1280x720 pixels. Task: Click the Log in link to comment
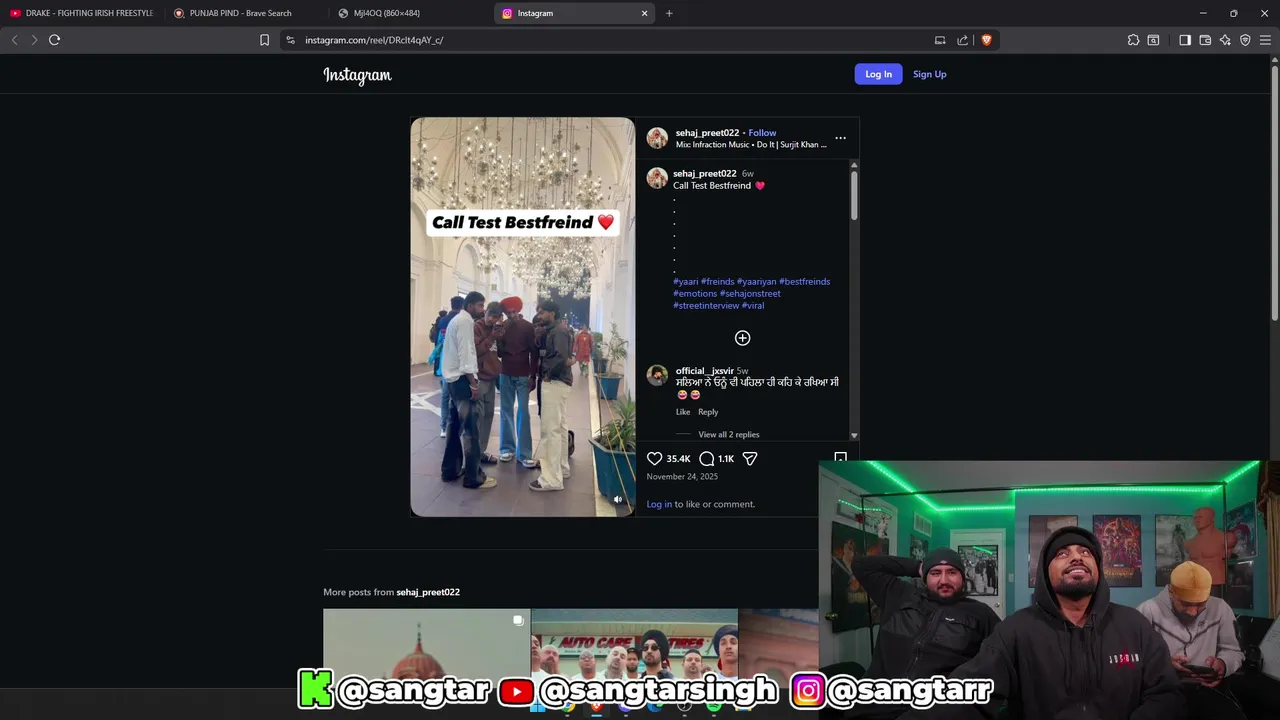pos(659,504)
